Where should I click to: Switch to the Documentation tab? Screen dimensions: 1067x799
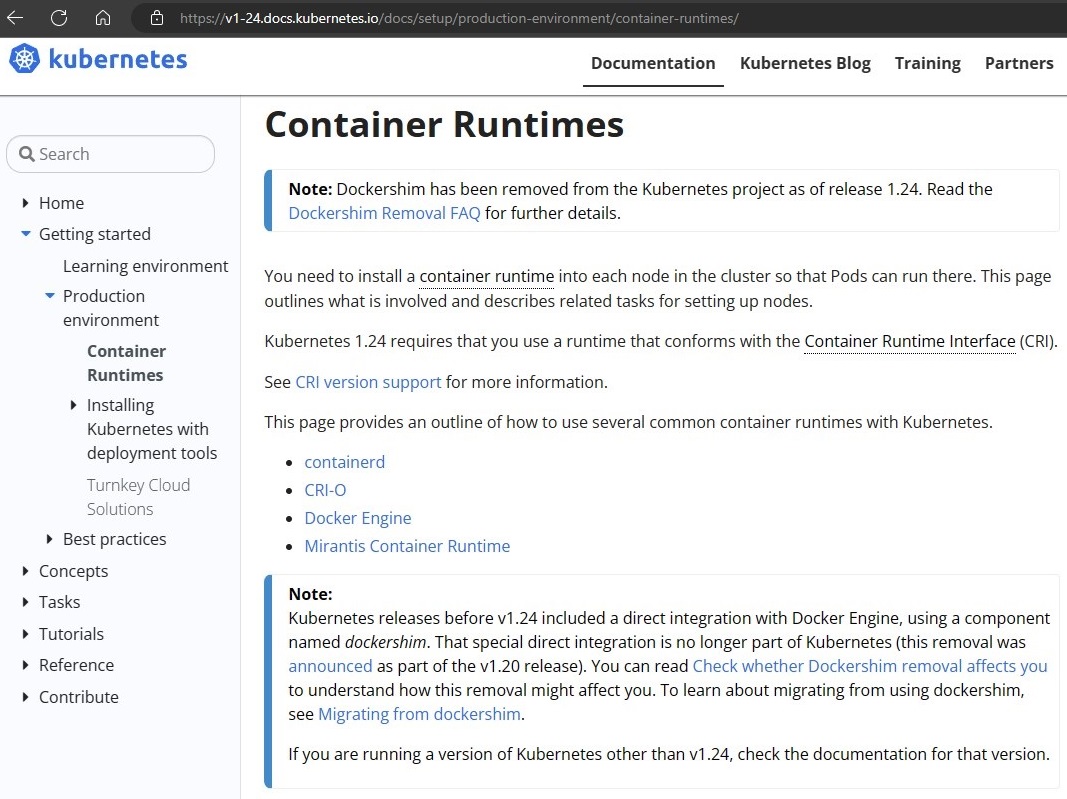click(x=652, y=63)
